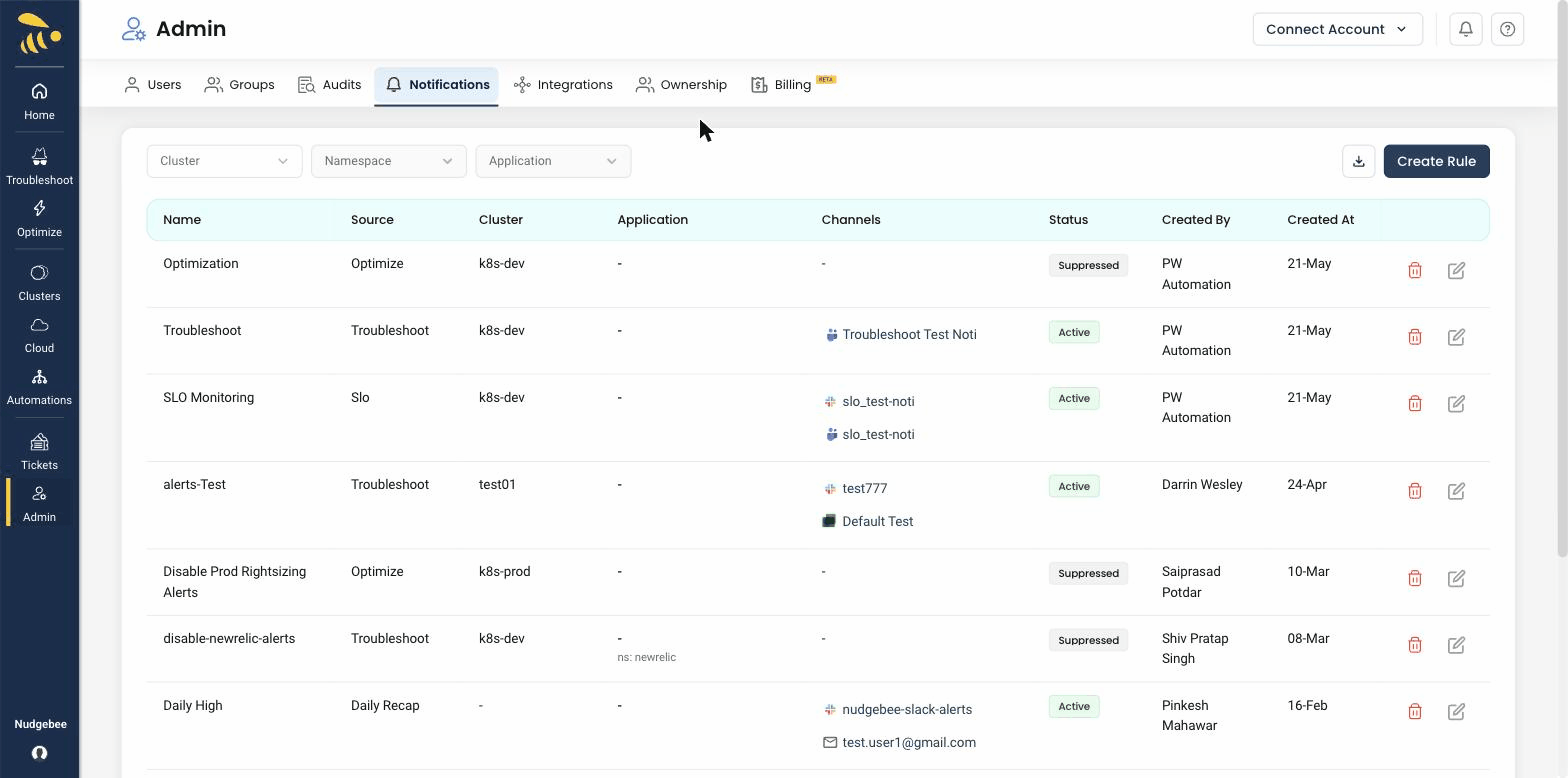The height and width of the screenshot is (778, 1568).
Task: Delete the disable-newrelic-alerts rule
Action: click(1414, 645)
